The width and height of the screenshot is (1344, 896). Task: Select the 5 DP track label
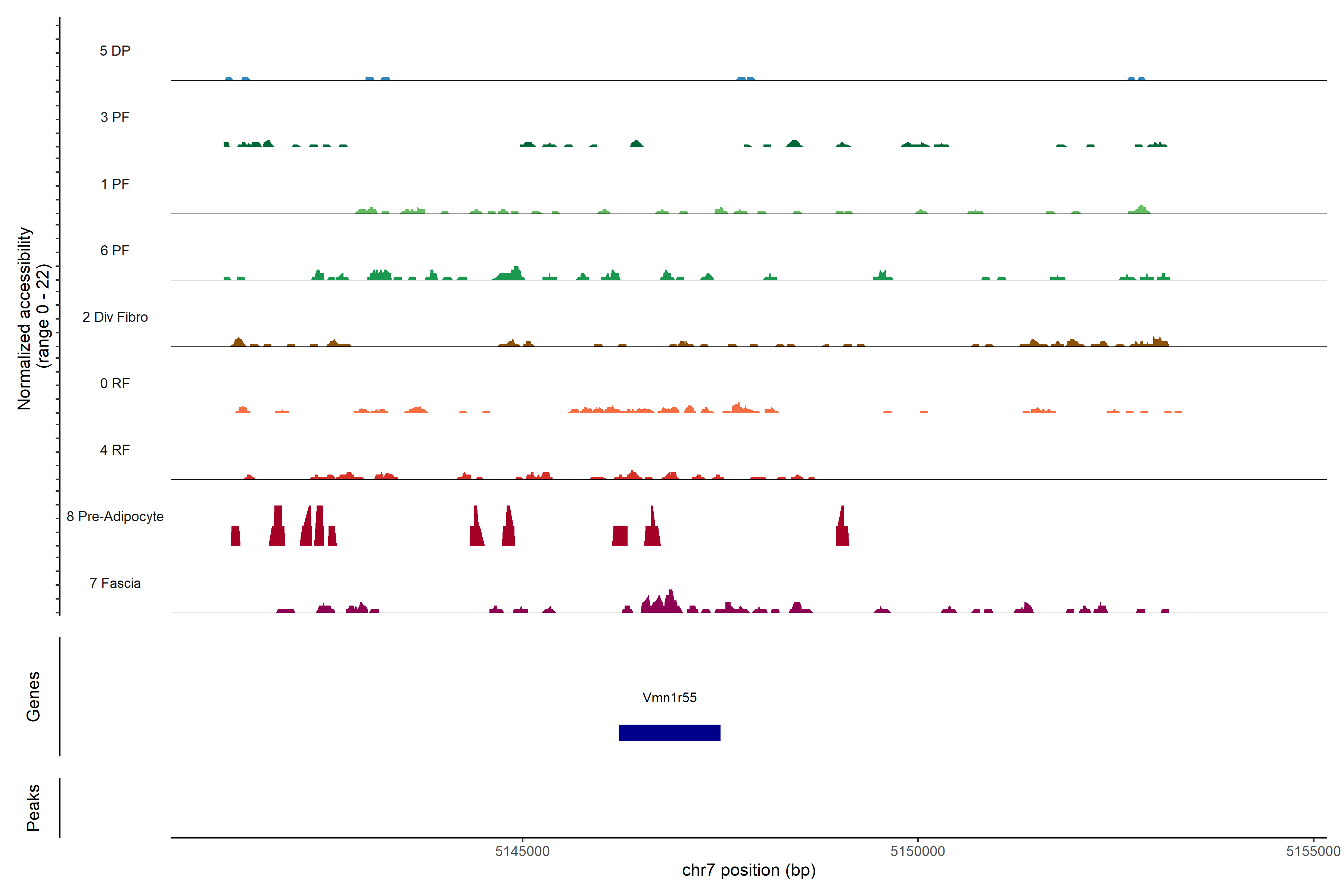click(115, 51)
